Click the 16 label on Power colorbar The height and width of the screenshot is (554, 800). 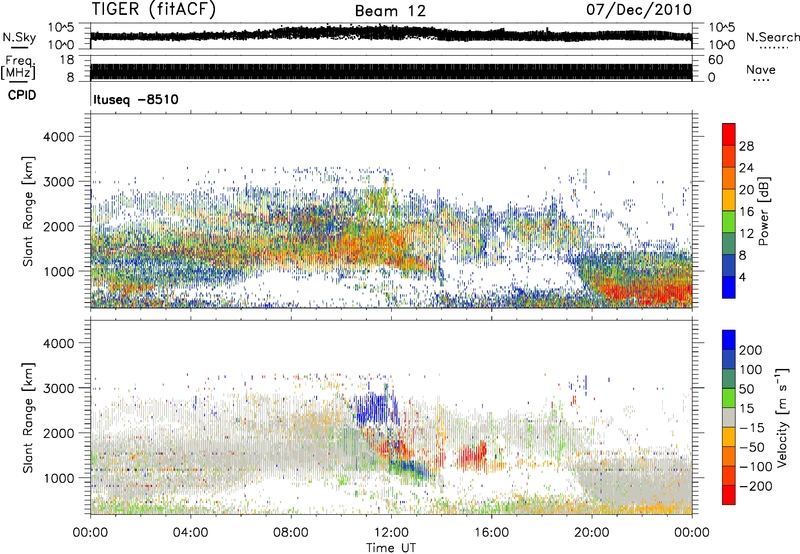point(746,212)
